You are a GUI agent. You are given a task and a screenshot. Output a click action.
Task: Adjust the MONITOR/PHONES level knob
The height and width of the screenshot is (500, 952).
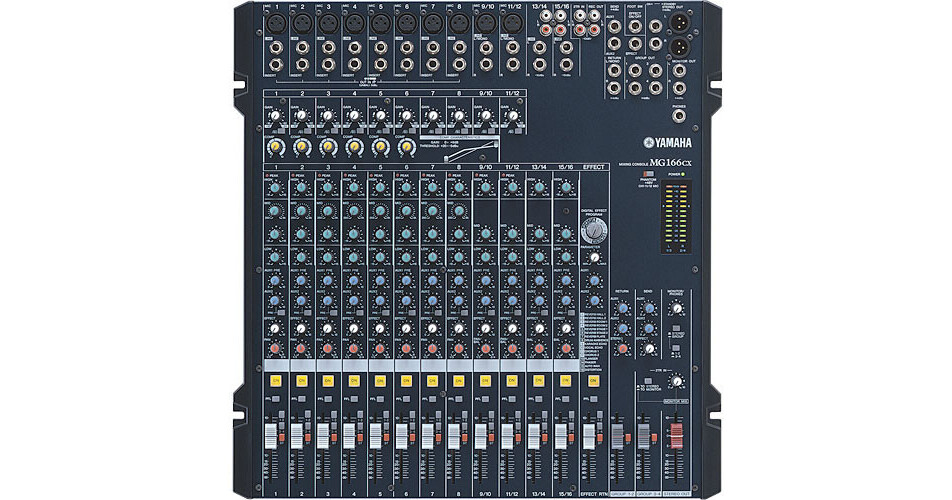point(675,308)
